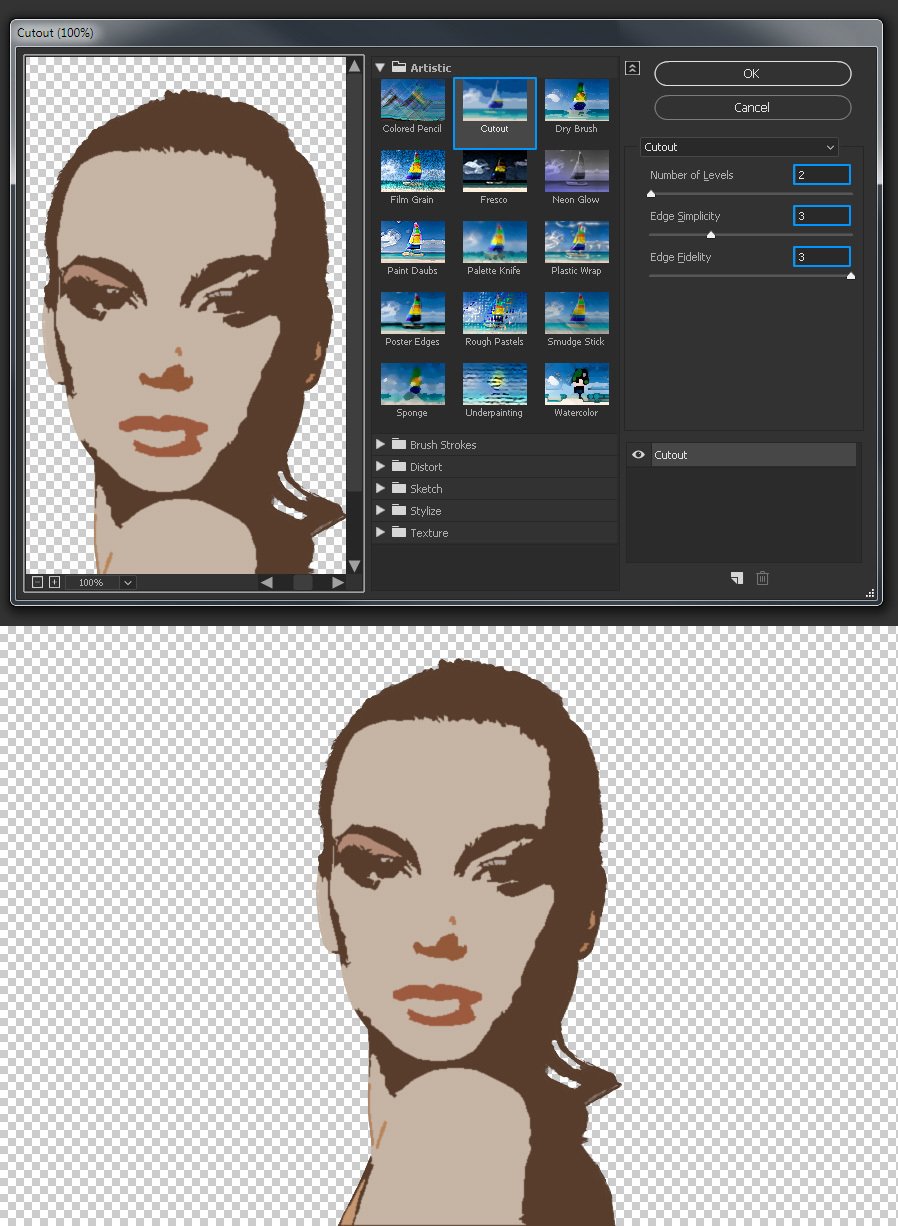Expand the Distort filter folder

pyautogui.click(x=380, y=466)
